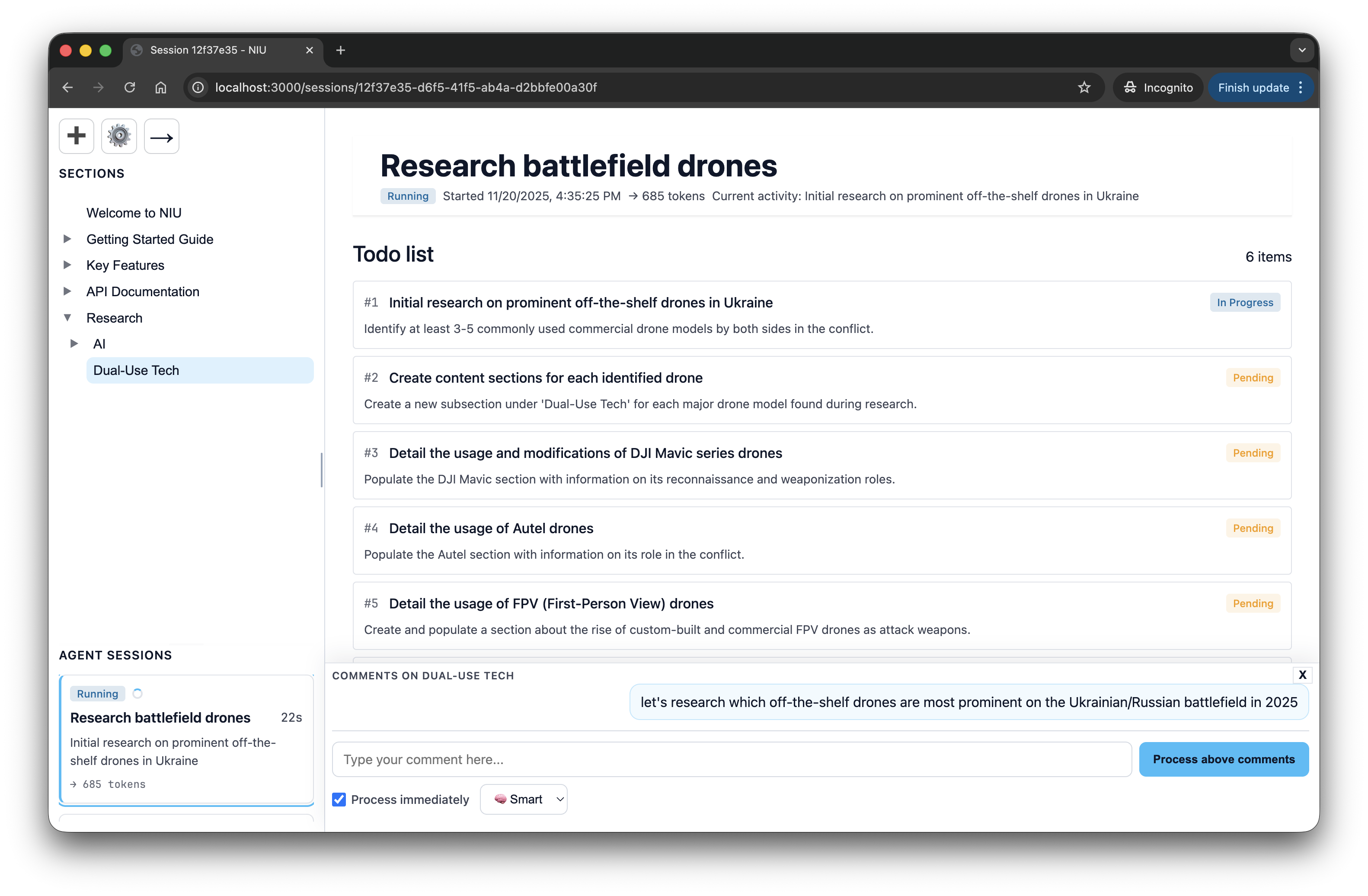Click the Research battlefield drones heading
This screenshot has width=1368, height=896.
click(x=579, y=166)
